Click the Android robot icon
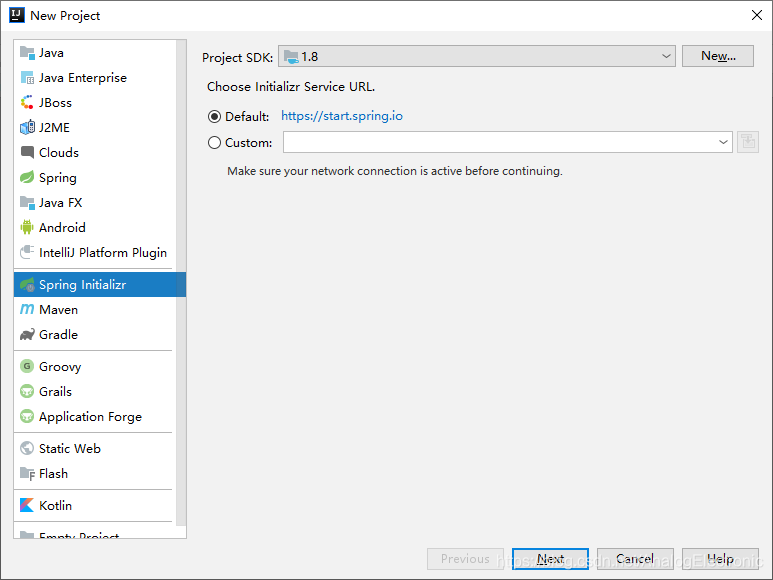 27,227
